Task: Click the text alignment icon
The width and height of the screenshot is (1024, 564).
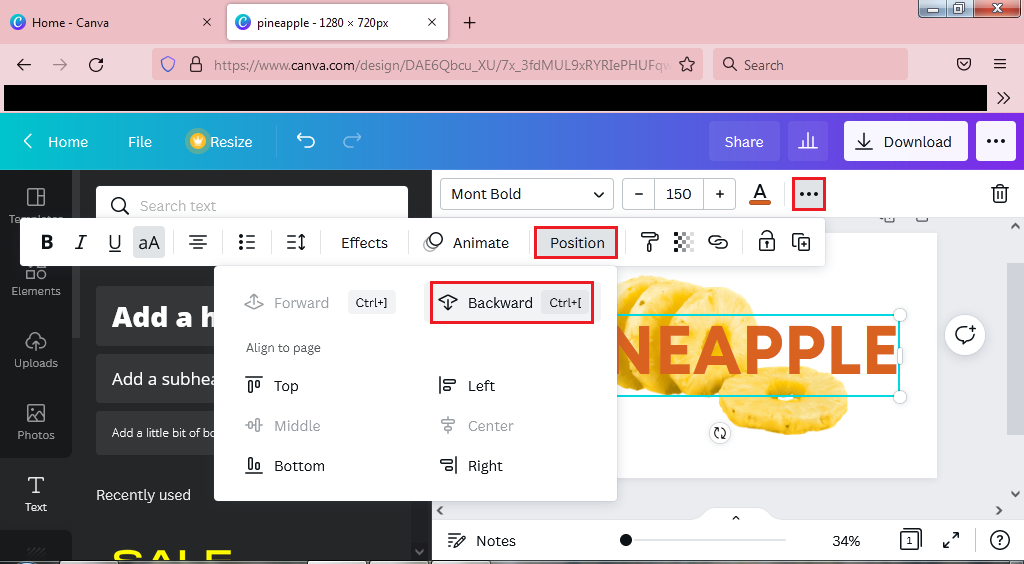Action: click(x=198, y=243)
